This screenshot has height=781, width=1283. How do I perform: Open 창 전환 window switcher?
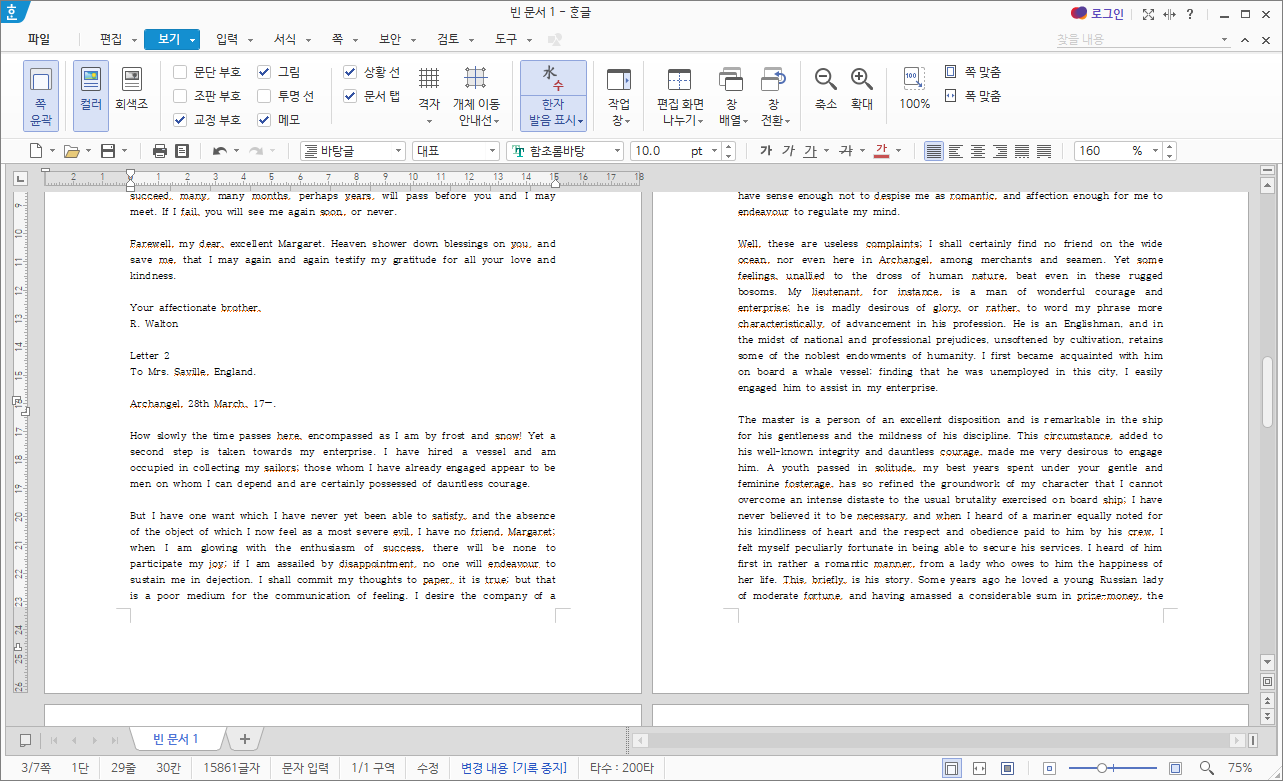774,96
